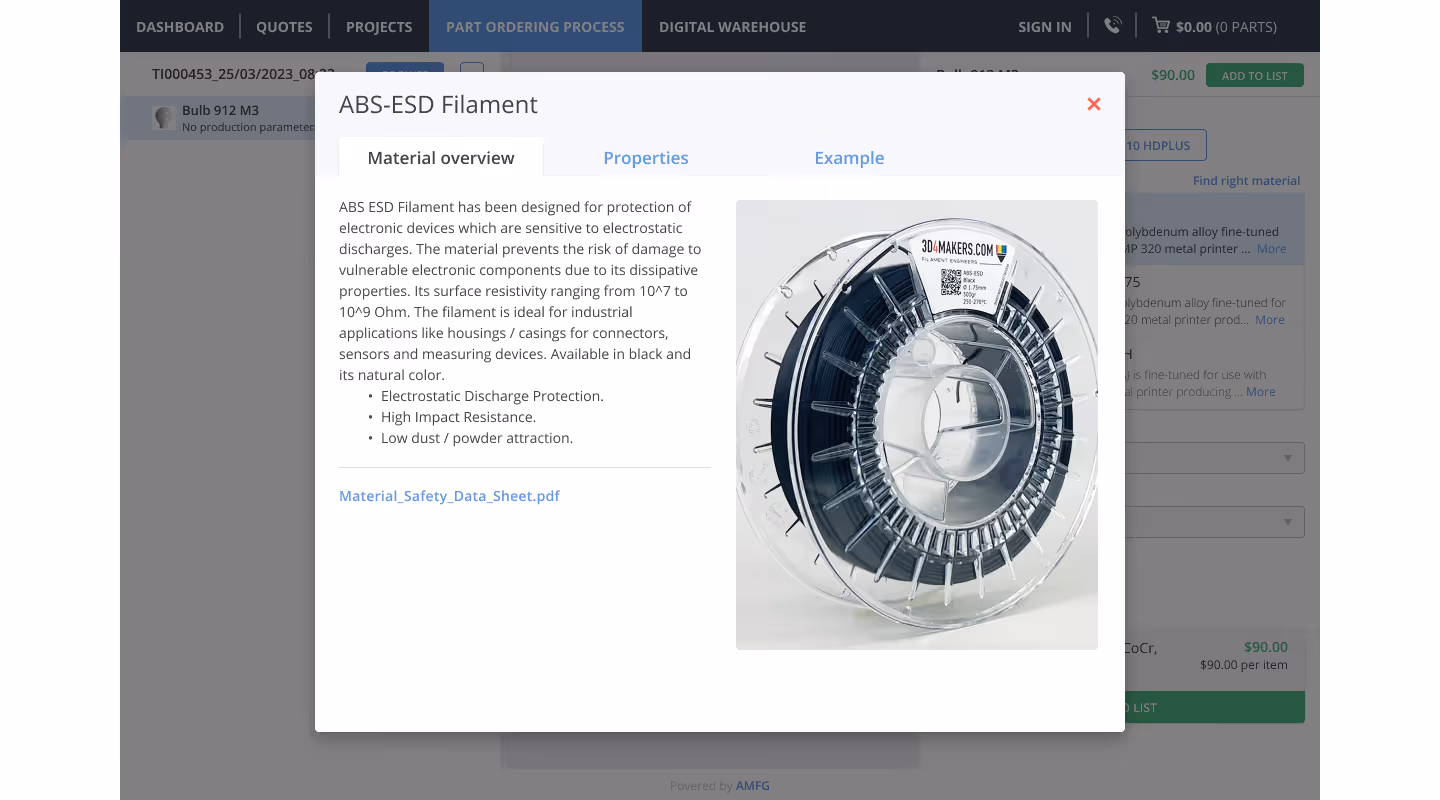Click the ABS-ESD Filament dialog title
The height and width of the screenshot is (800, 1440).
[438, 105]
